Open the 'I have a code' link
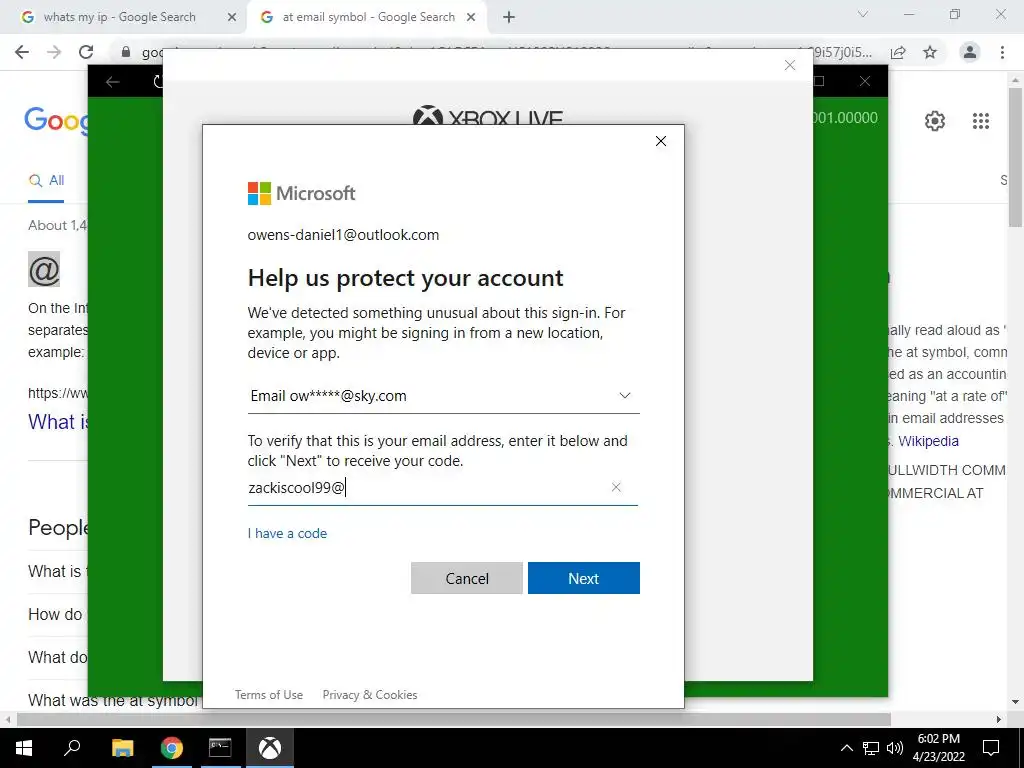 point(287,534)
